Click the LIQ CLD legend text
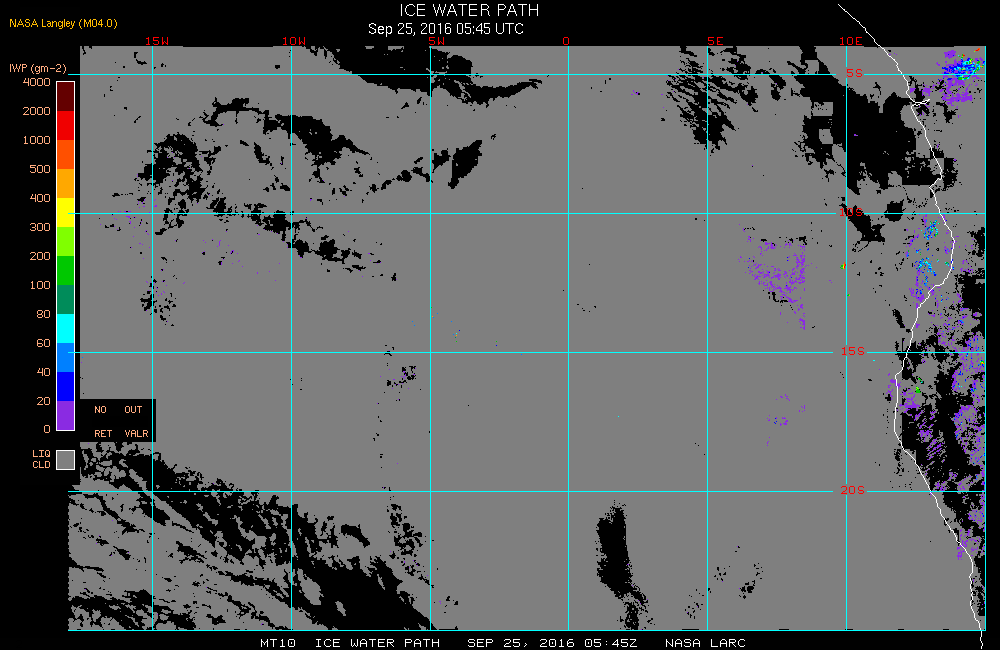 click(41, 459)
